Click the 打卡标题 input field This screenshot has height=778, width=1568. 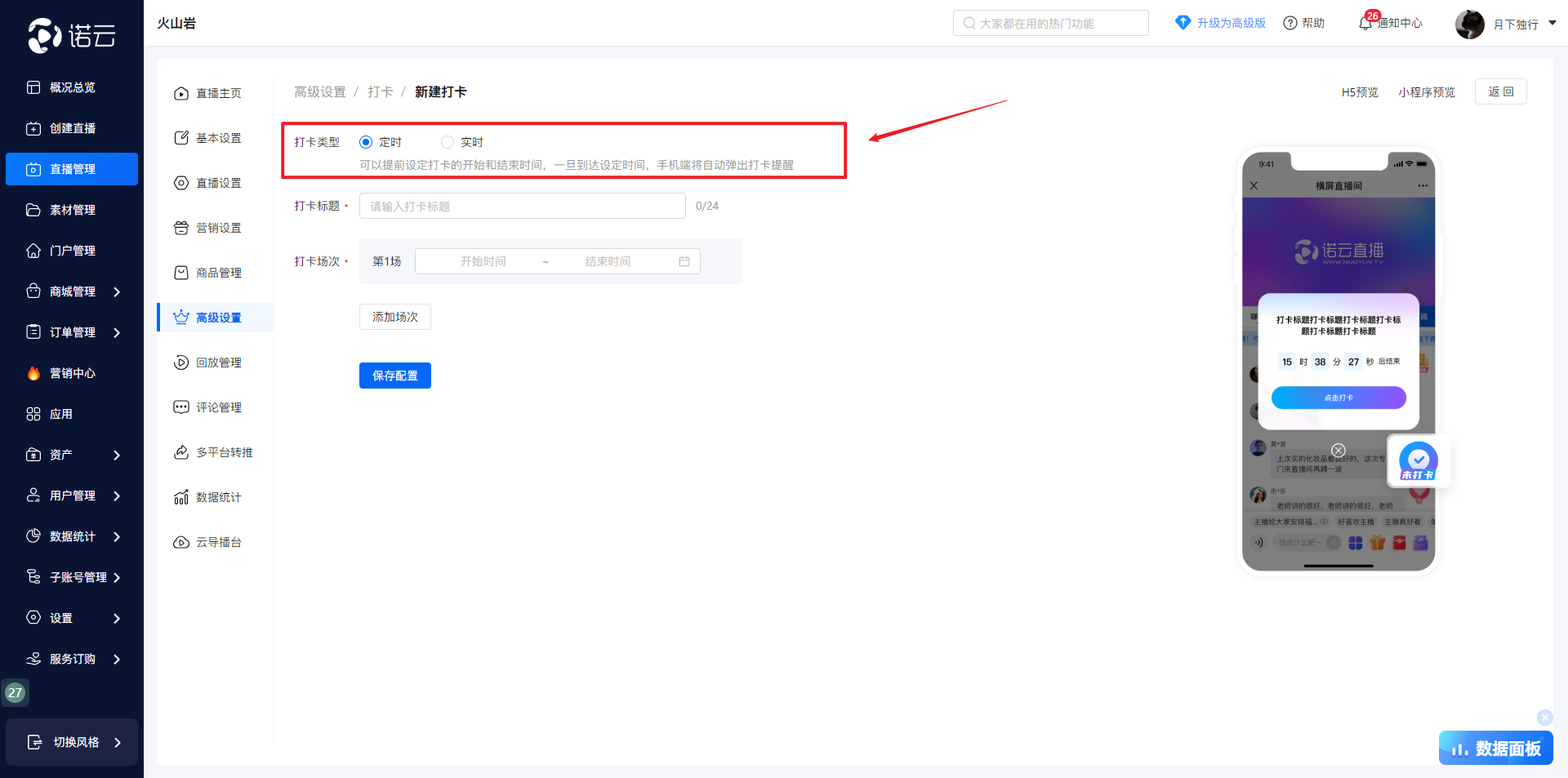coord(522,206)
